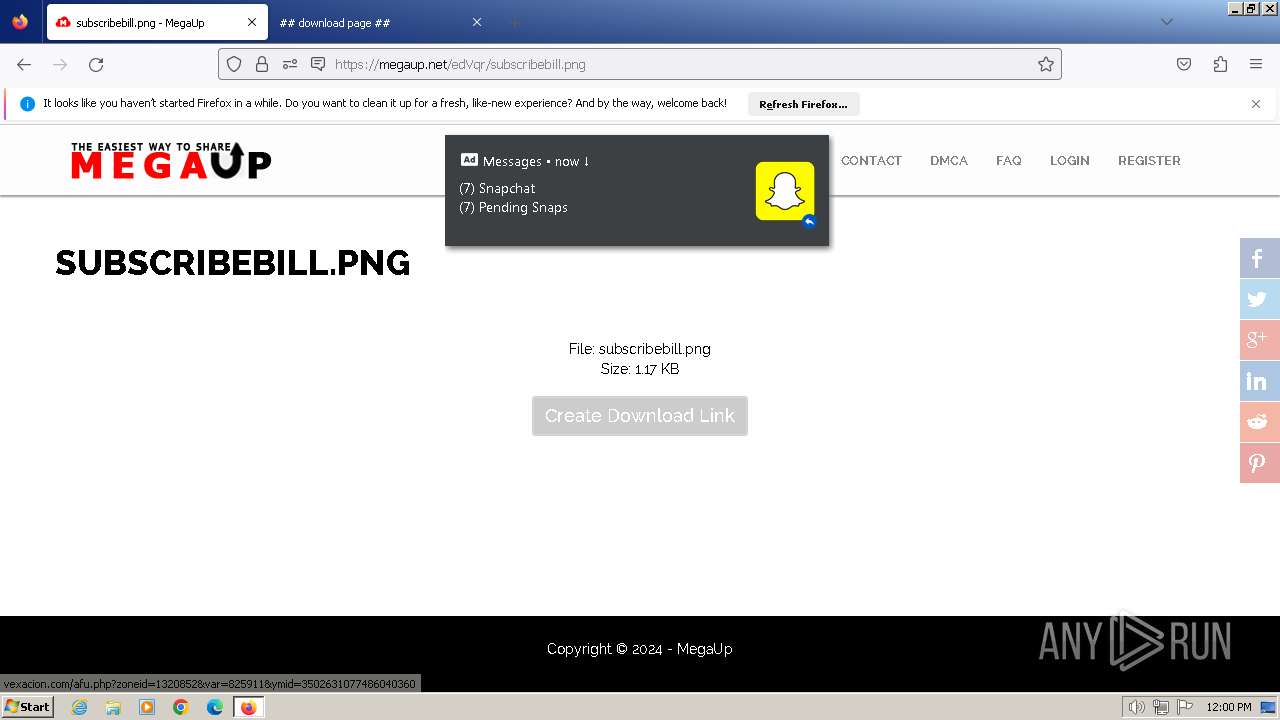Click the network tray icon
The image size is (1280, 720).
(1160, 707)
